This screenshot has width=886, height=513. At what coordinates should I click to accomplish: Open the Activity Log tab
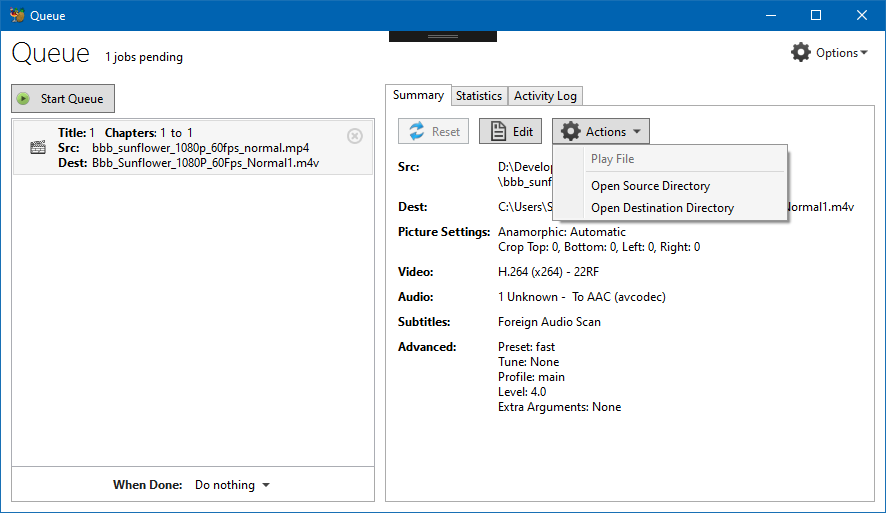click(x=545, y=96)
